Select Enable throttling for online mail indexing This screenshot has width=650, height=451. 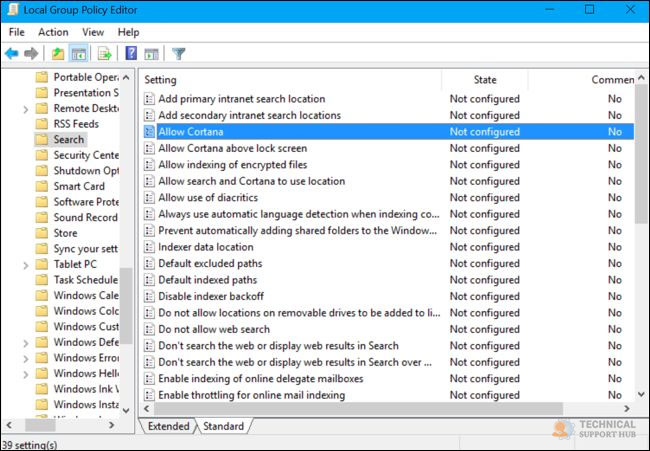click(x=388, y=395)
